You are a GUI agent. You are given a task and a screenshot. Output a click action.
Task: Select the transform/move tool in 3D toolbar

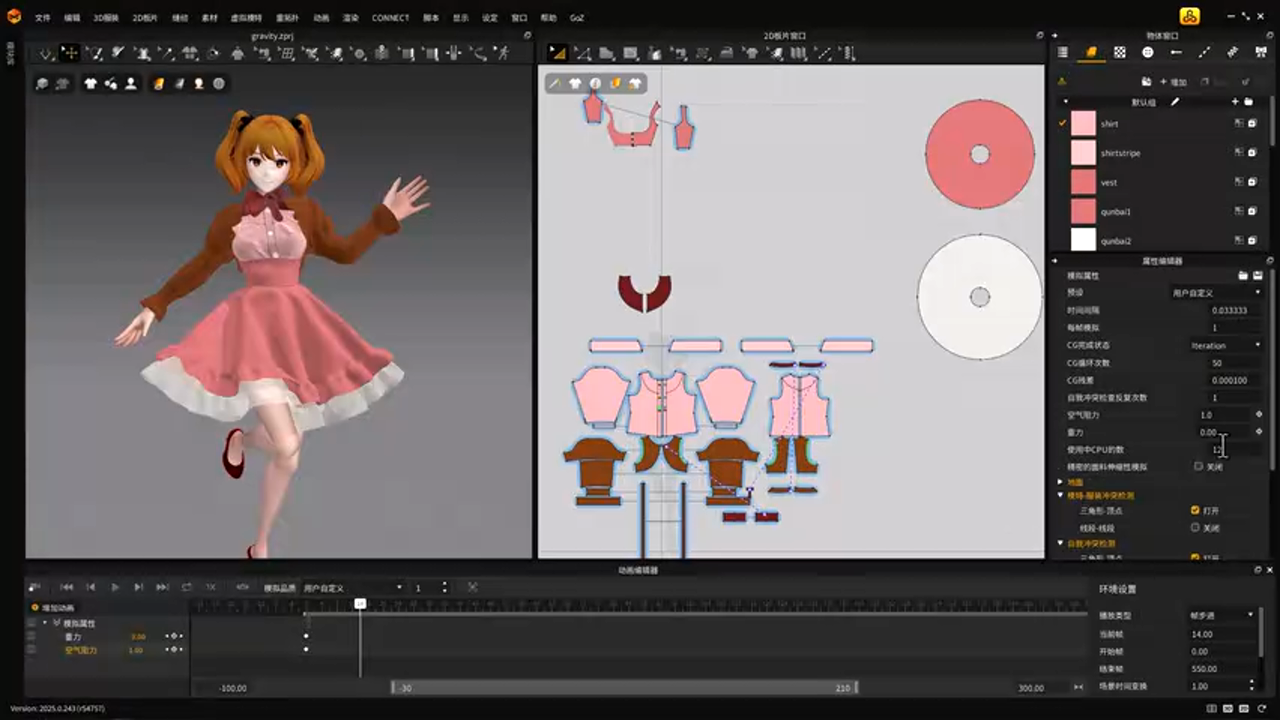point(70,53)
